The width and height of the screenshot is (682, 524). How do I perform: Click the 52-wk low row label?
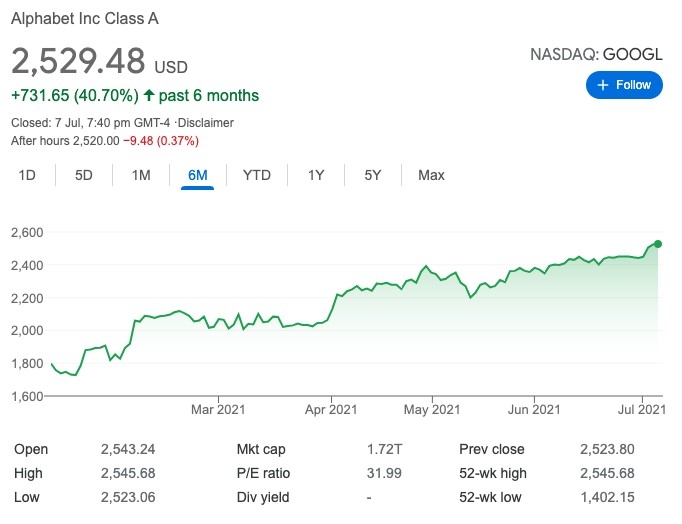point(490,497)
